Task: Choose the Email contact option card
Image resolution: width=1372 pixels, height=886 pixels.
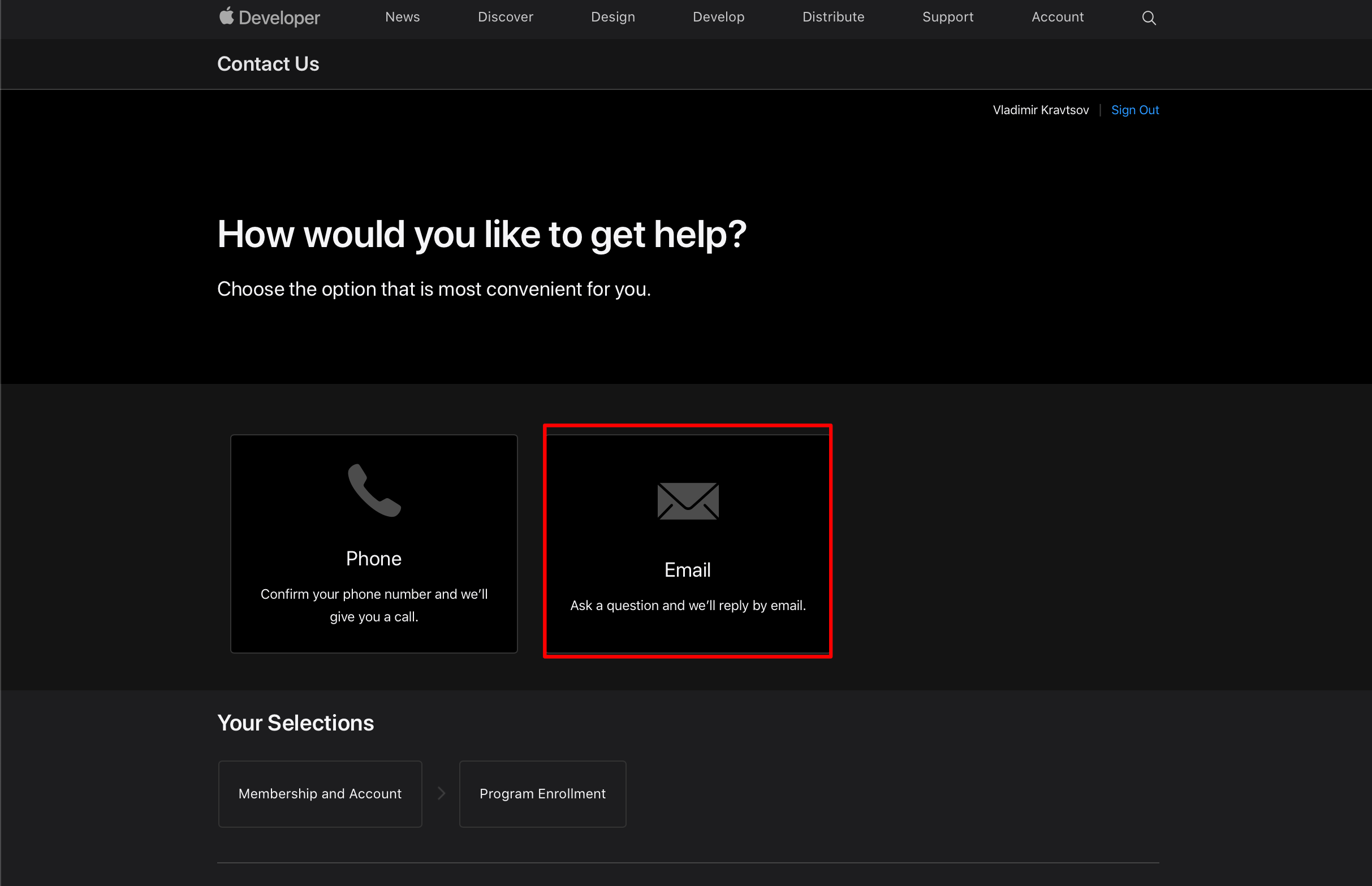Action: pyautogui.click(x=688, y=544)
